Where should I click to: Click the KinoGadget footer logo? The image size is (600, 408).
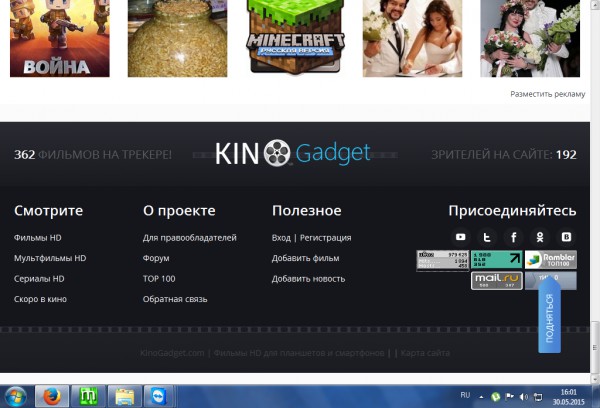pyautogui.click(x=293, y=153)
